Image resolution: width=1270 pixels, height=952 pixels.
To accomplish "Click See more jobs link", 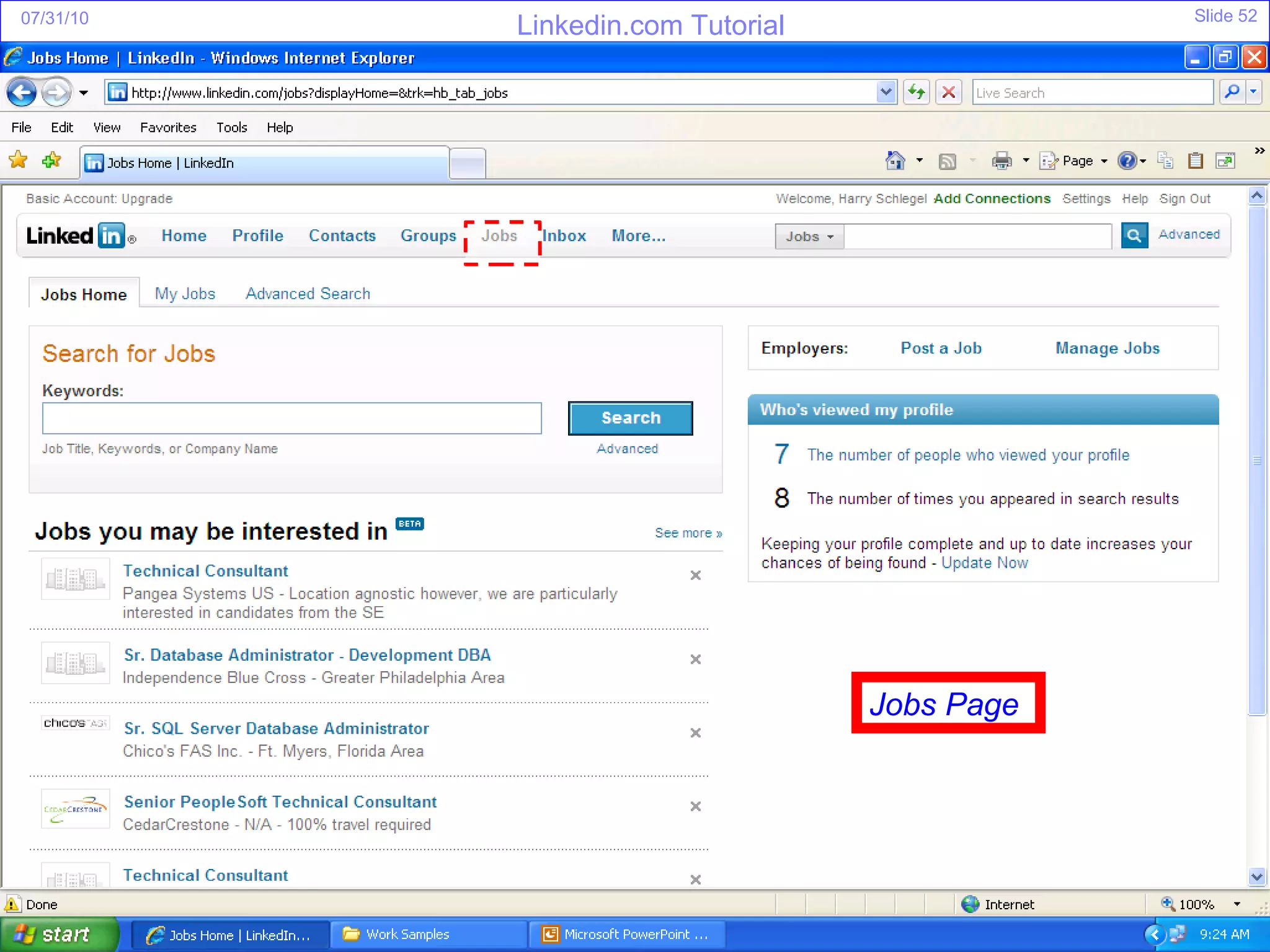I will pyautogui.click(x=688, y=533).
